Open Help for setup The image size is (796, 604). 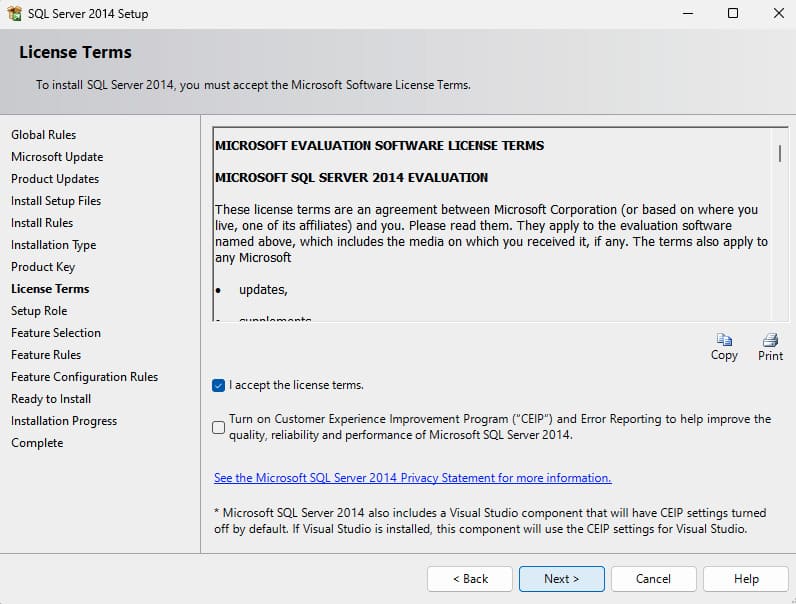point(746,579)
